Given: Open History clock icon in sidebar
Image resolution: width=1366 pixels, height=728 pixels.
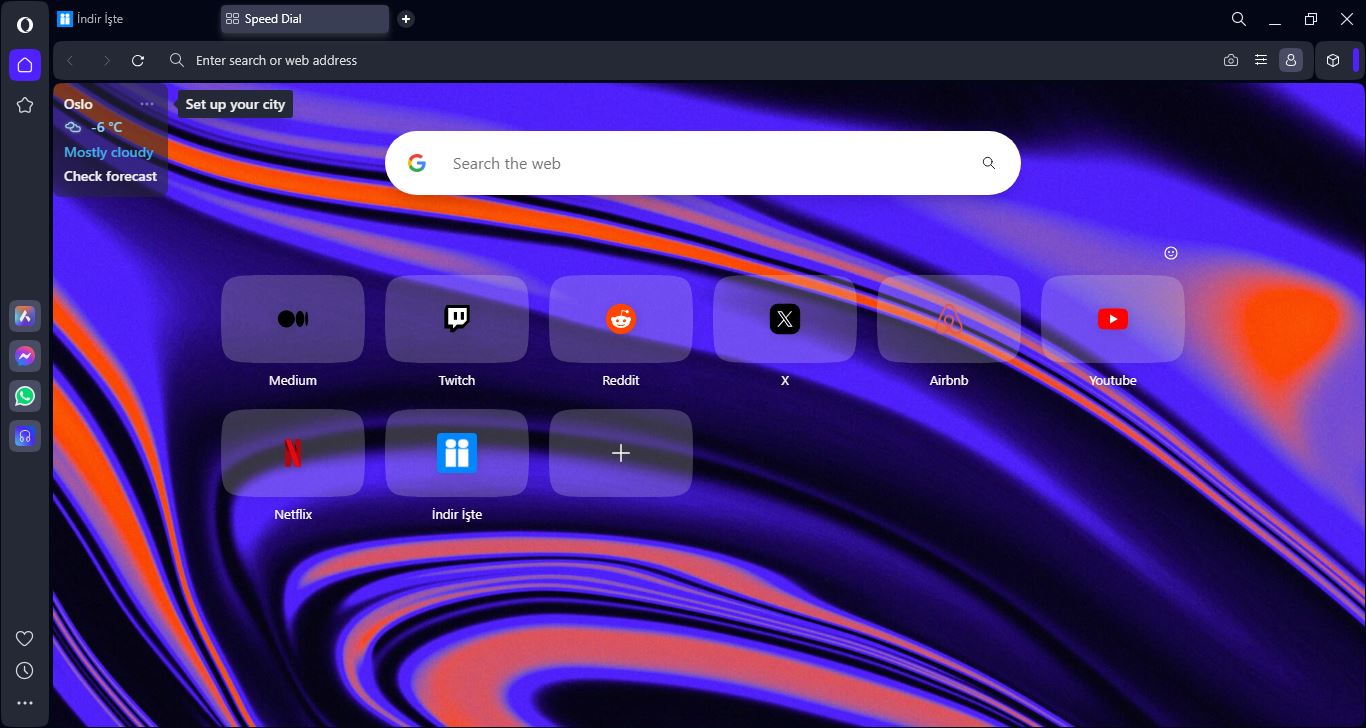Looking at the screenshot, I should pyautogui.click(x=25, y=671).
